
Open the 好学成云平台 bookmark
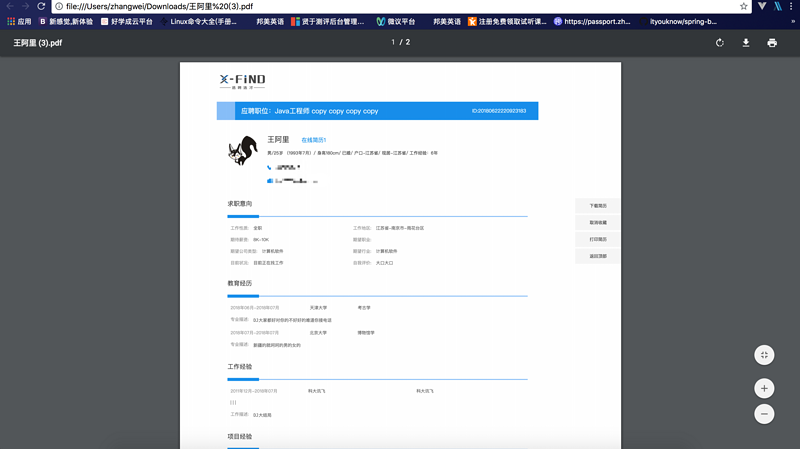pyautogui.click(x=126, y=21)
